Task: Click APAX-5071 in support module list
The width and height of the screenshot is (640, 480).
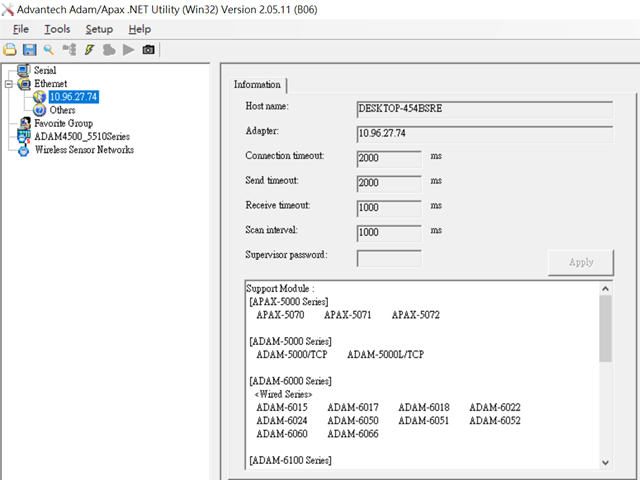Action: (348, 315)
